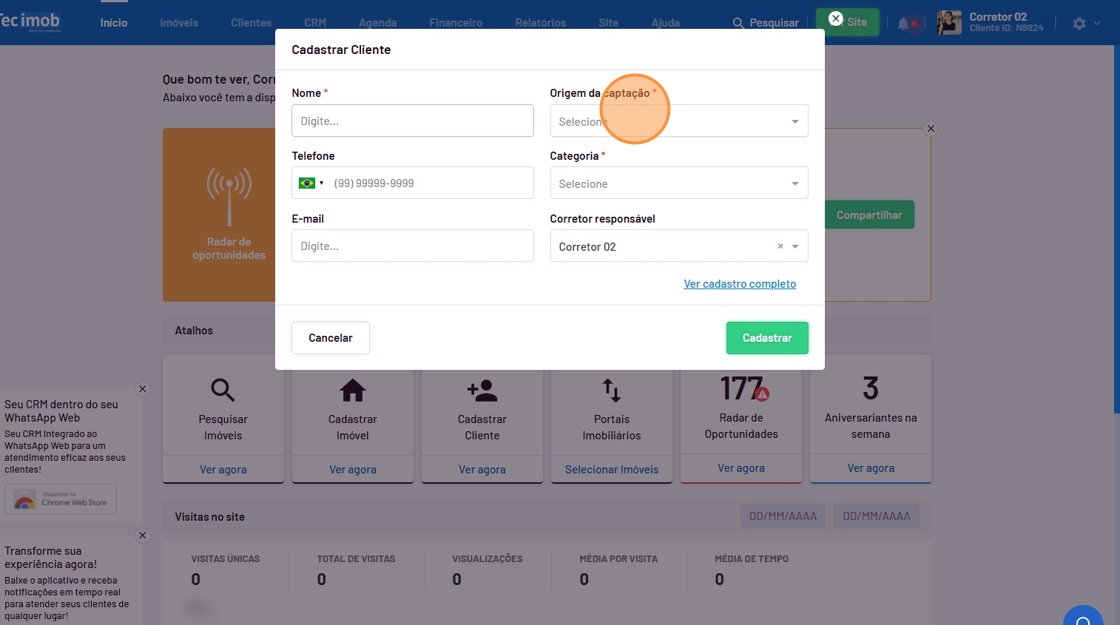
Task: Click the Corretor 02 profile avatar
Action: click(x=949, y=22)
